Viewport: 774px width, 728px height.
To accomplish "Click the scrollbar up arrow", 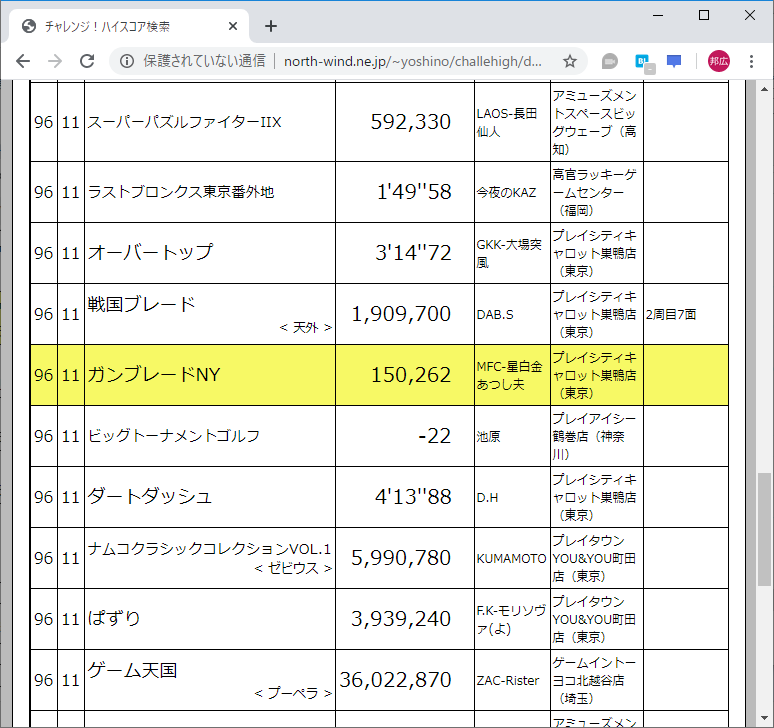I will [764, 89].
